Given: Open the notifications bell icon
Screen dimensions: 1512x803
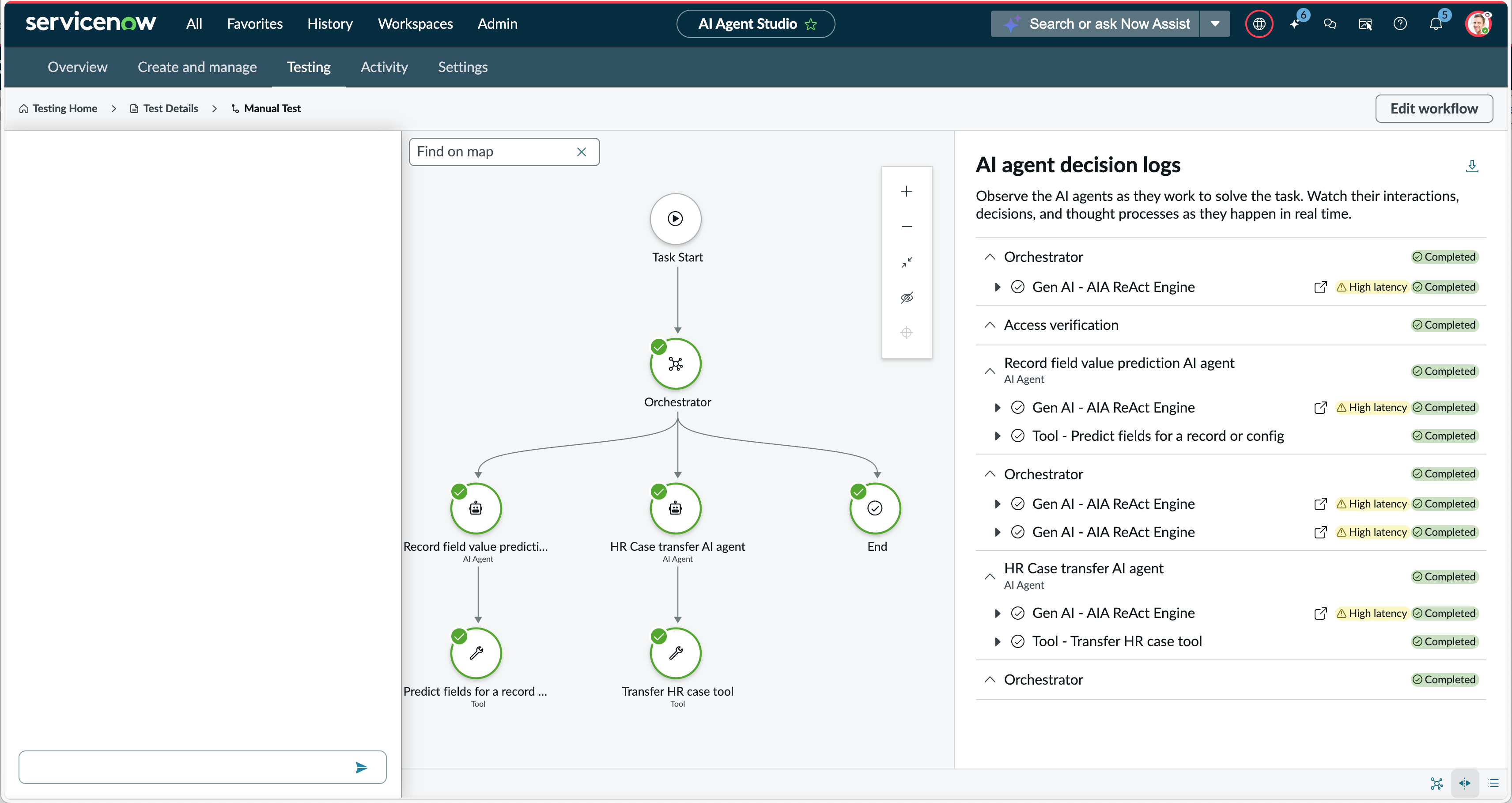Looking at the screenshot, I should click(1436, 24).
